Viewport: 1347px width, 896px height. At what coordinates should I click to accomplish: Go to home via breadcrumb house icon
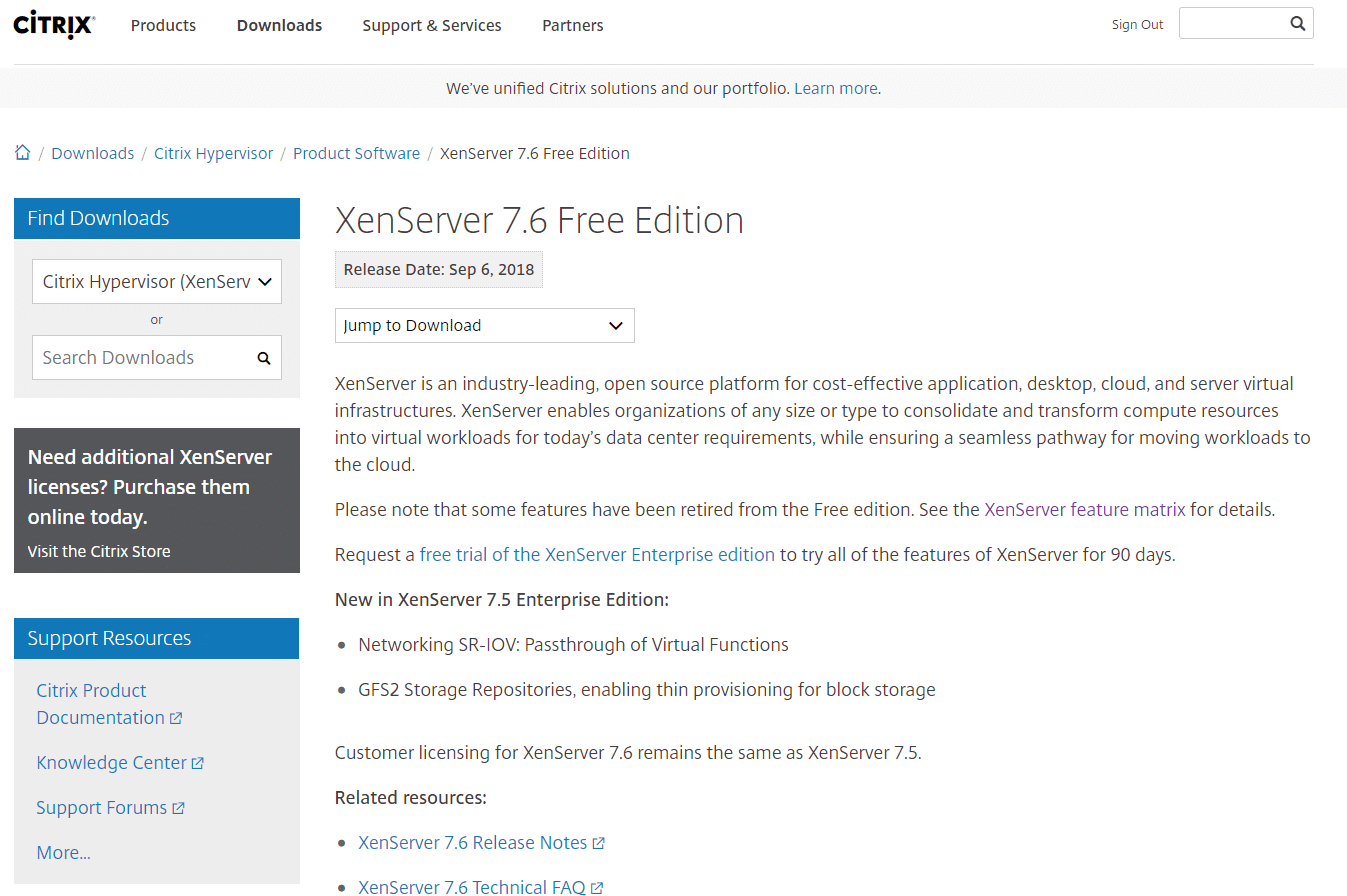tap(22, 153)
